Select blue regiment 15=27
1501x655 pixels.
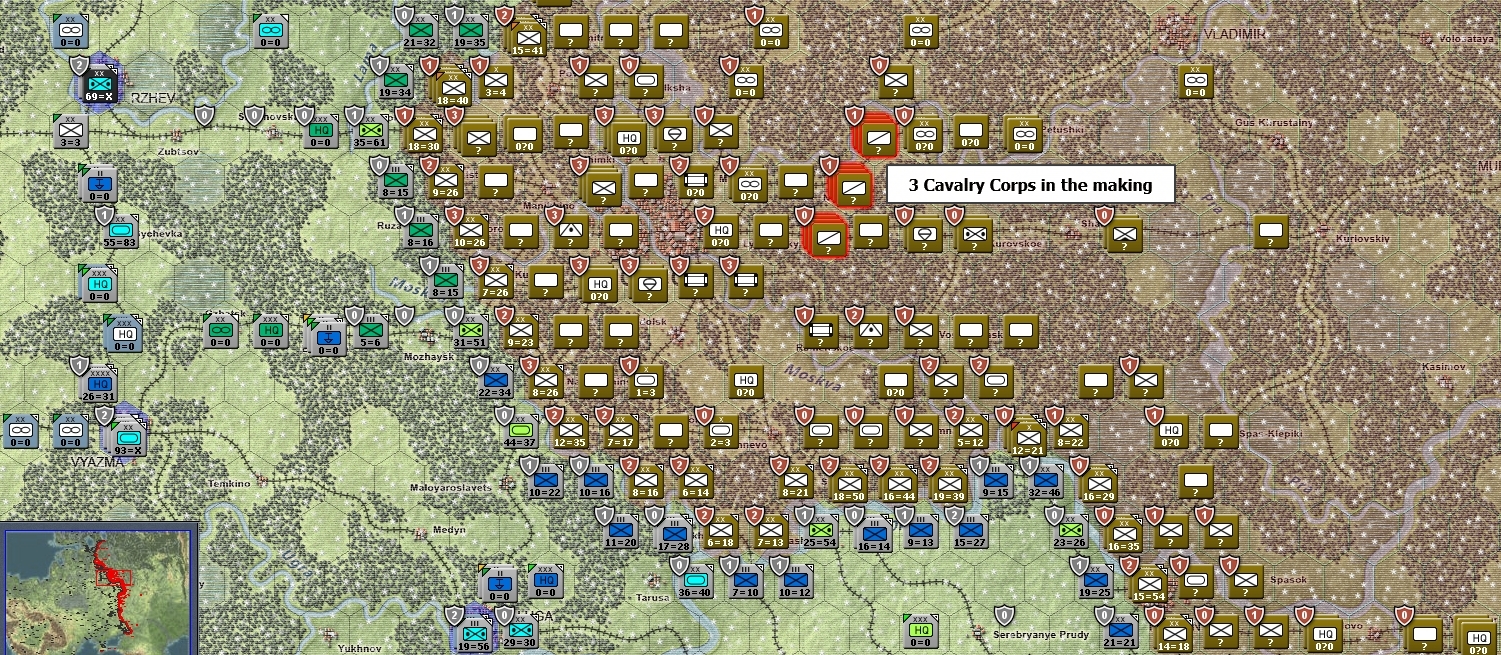pyautogui.click(x=970, y=530)
